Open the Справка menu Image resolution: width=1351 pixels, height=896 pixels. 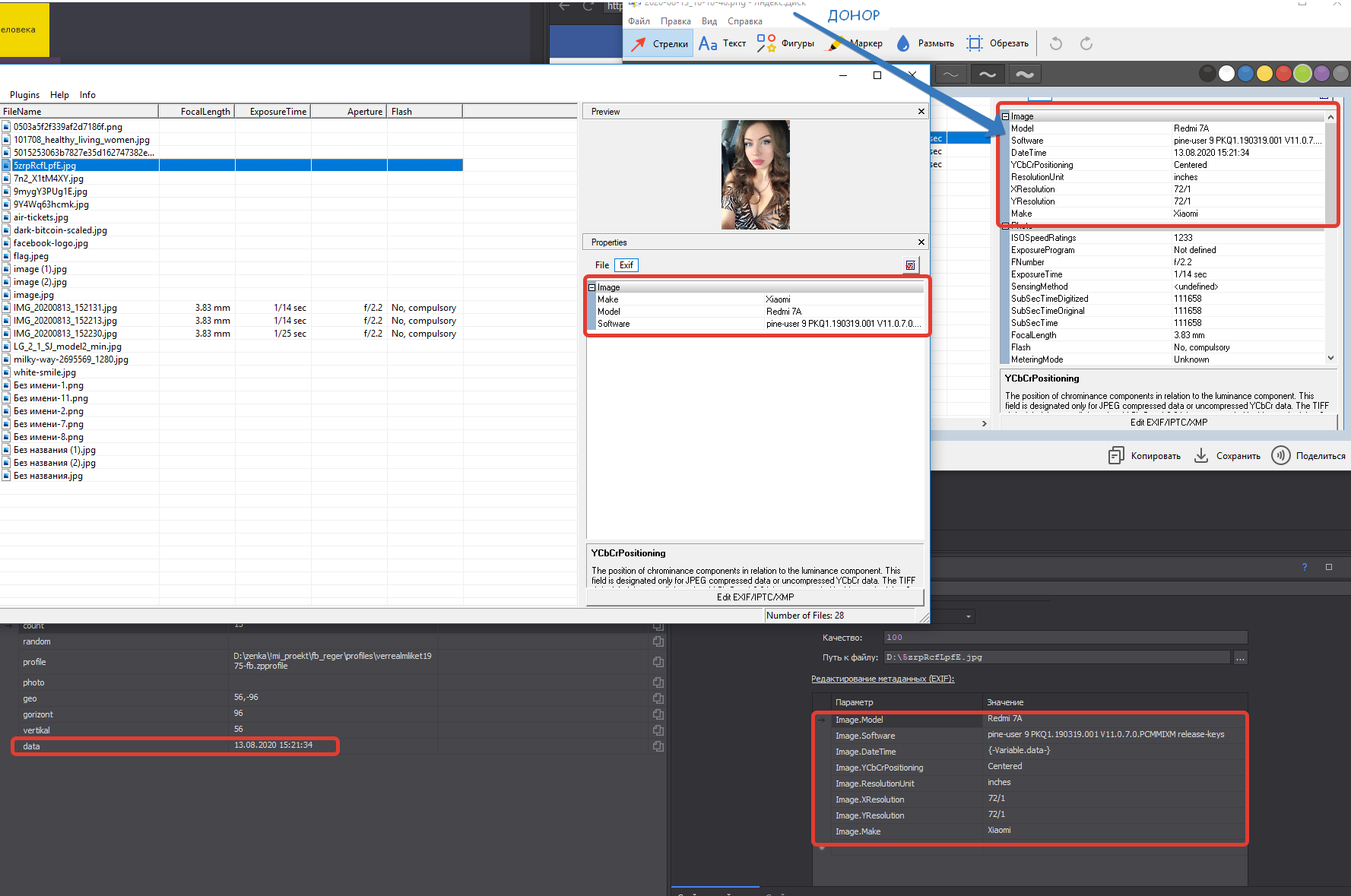click(x=744, y=21)
